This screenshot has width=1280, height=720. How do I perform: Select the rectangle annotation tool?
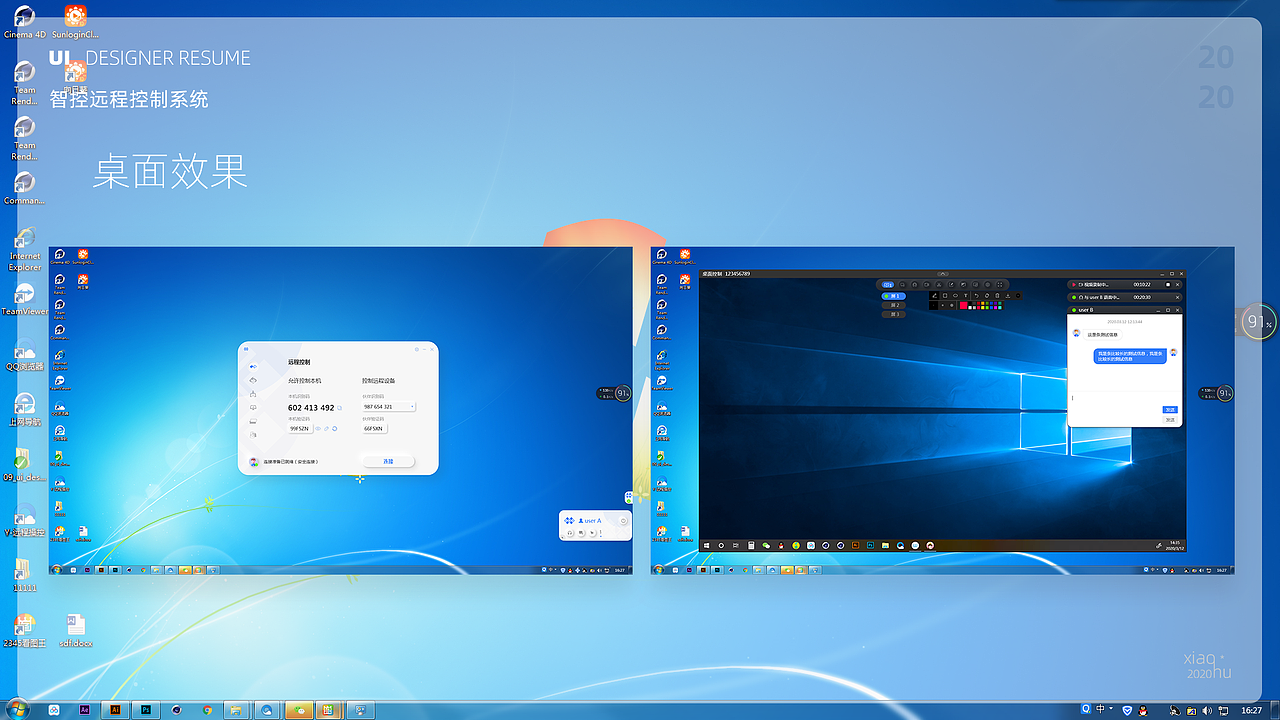(945, 296)
